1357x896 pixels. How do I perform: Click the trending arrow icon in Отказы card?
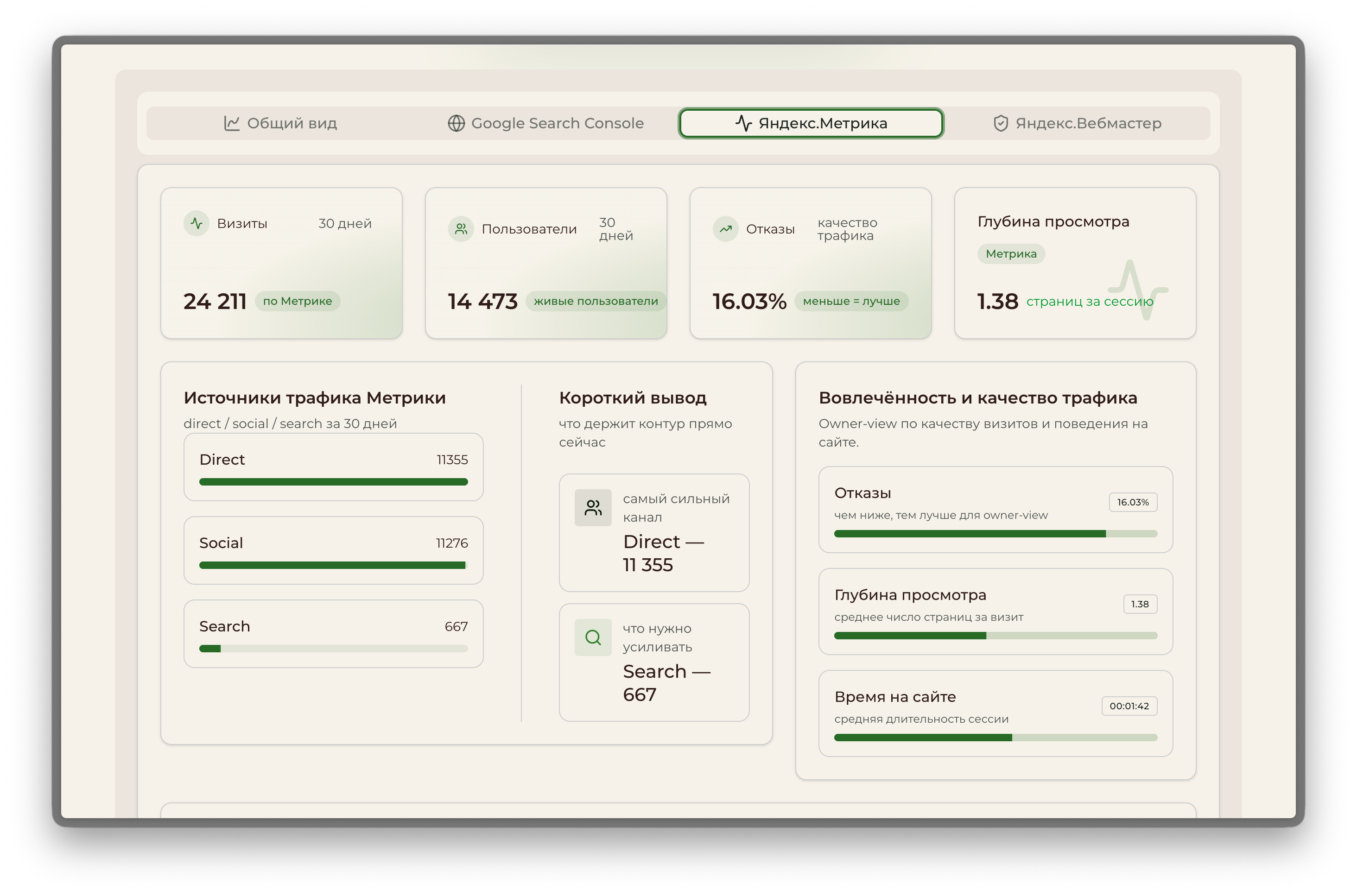tap(725, 229)
